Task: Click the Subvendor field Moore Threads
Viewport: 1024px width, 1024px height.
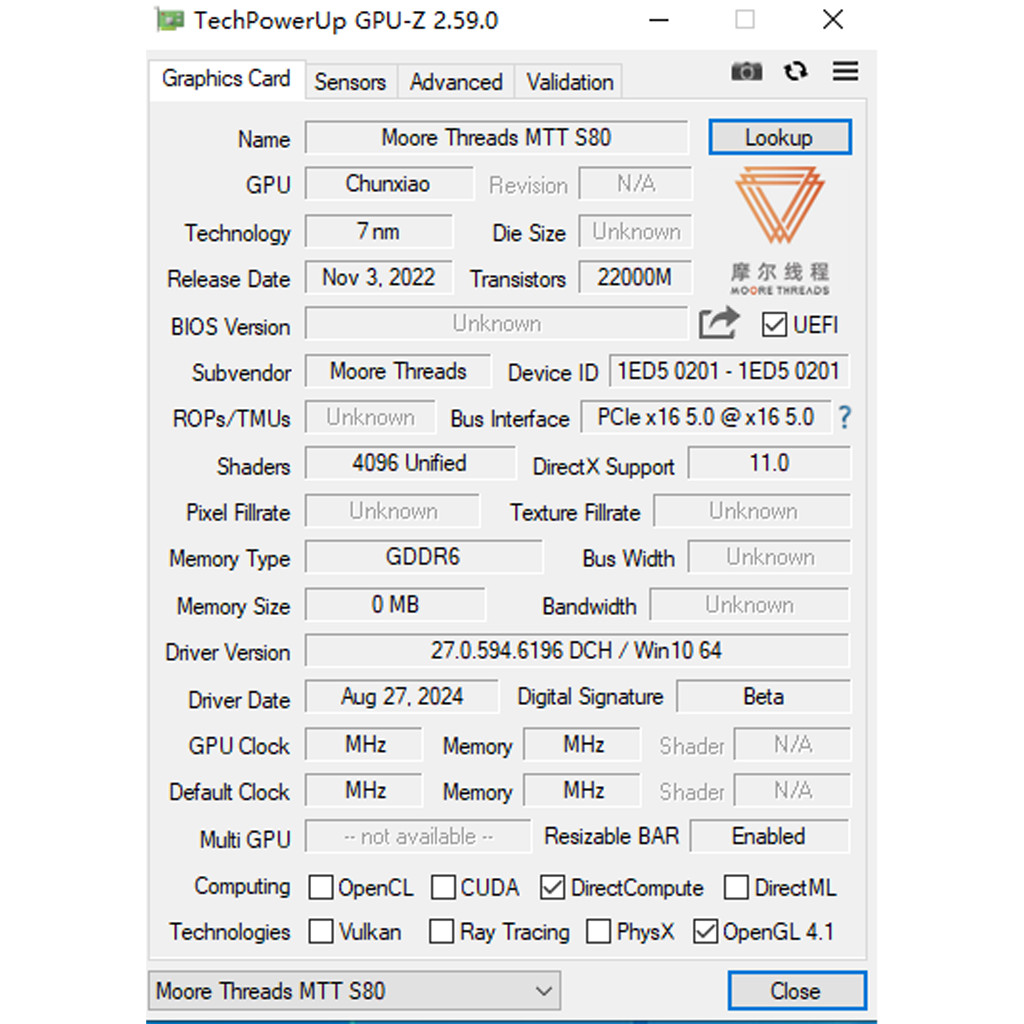Action: (398, 371)
